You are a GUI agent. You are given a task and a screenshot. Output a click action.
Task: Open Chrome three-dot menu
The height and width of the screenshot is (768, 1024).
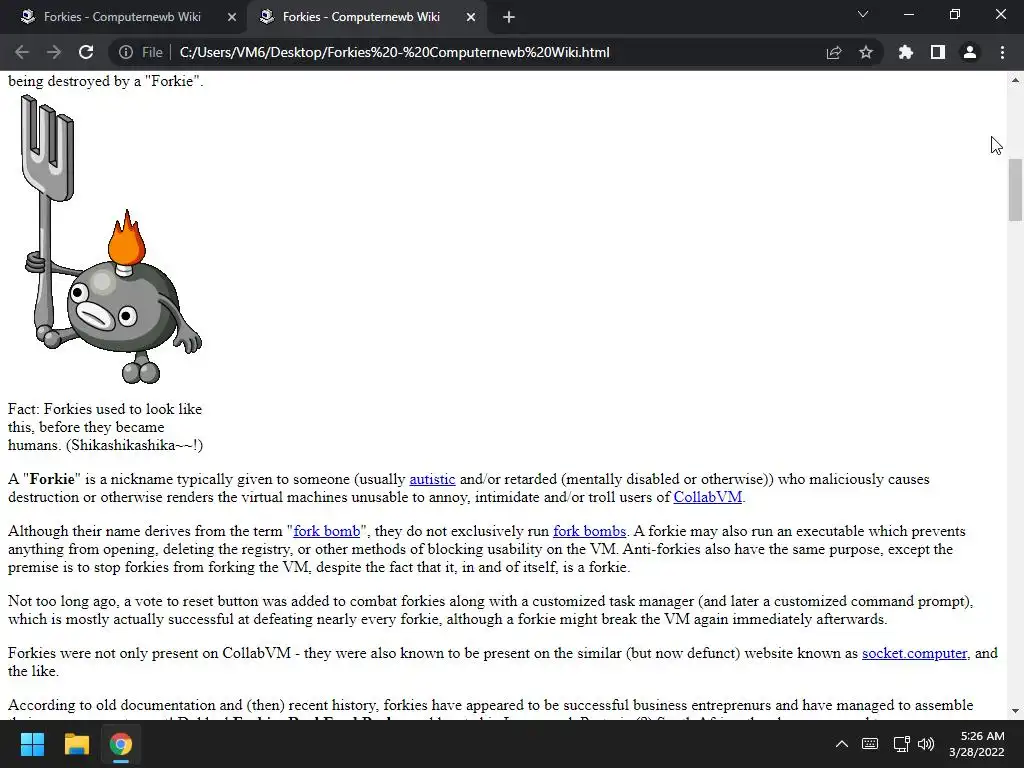[1002, 52]
